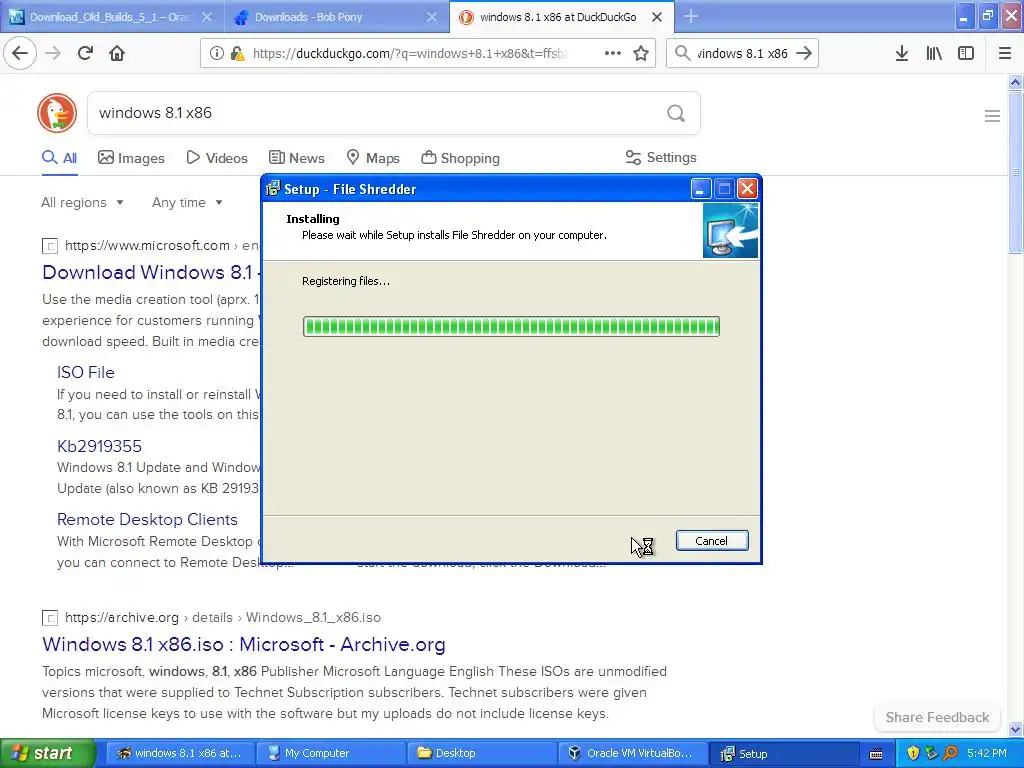
Task: Go back using Firefox back arrow
Action: pos(20,53)
